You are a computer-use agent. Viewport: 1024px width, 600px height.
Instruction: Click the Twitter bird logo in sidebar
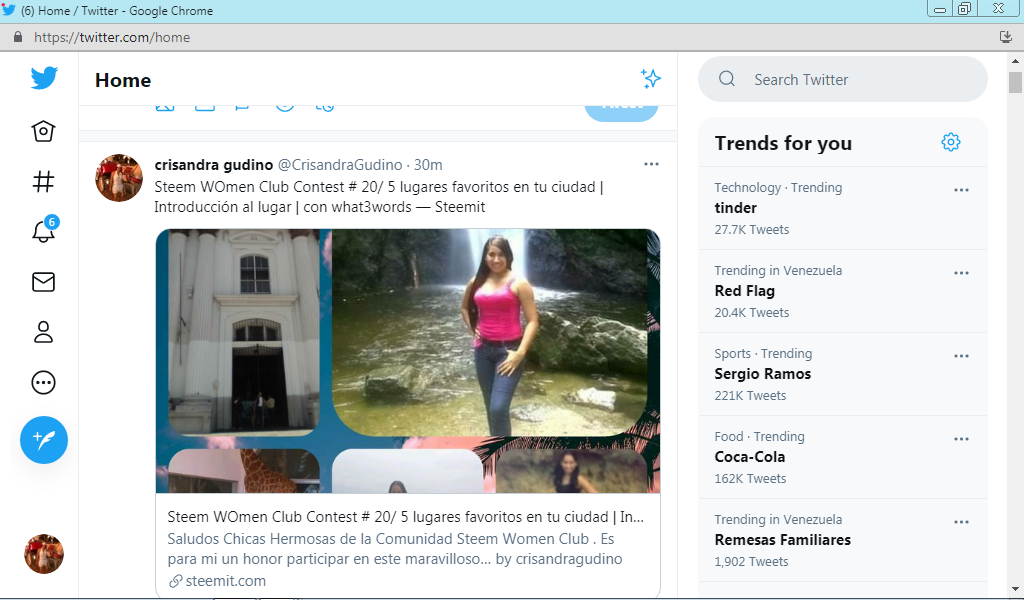[44, 78]
